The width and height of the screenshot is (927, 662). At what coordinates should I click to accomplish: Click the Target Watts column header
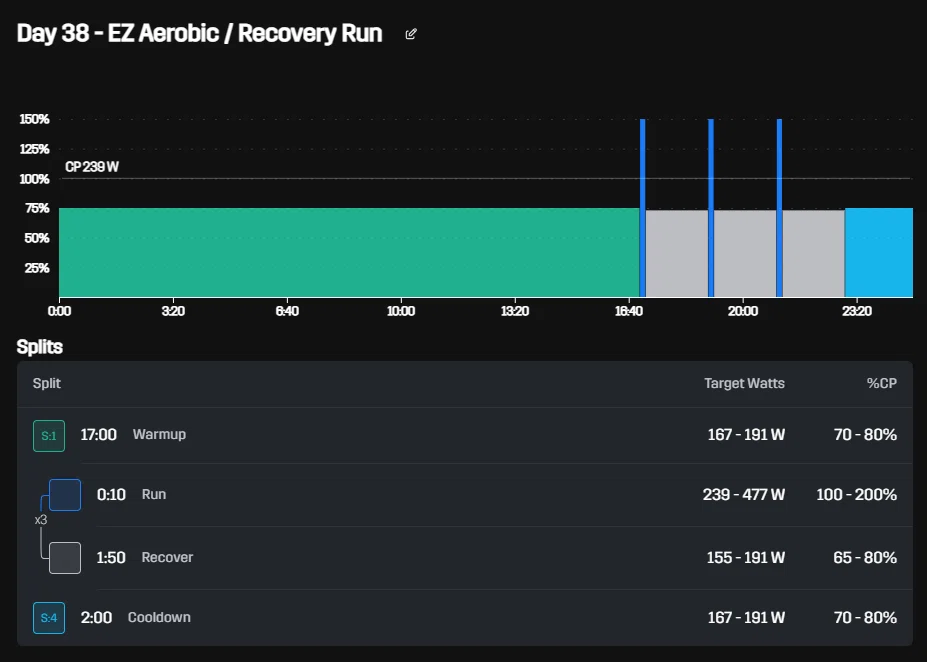click(x=744, y=383)
